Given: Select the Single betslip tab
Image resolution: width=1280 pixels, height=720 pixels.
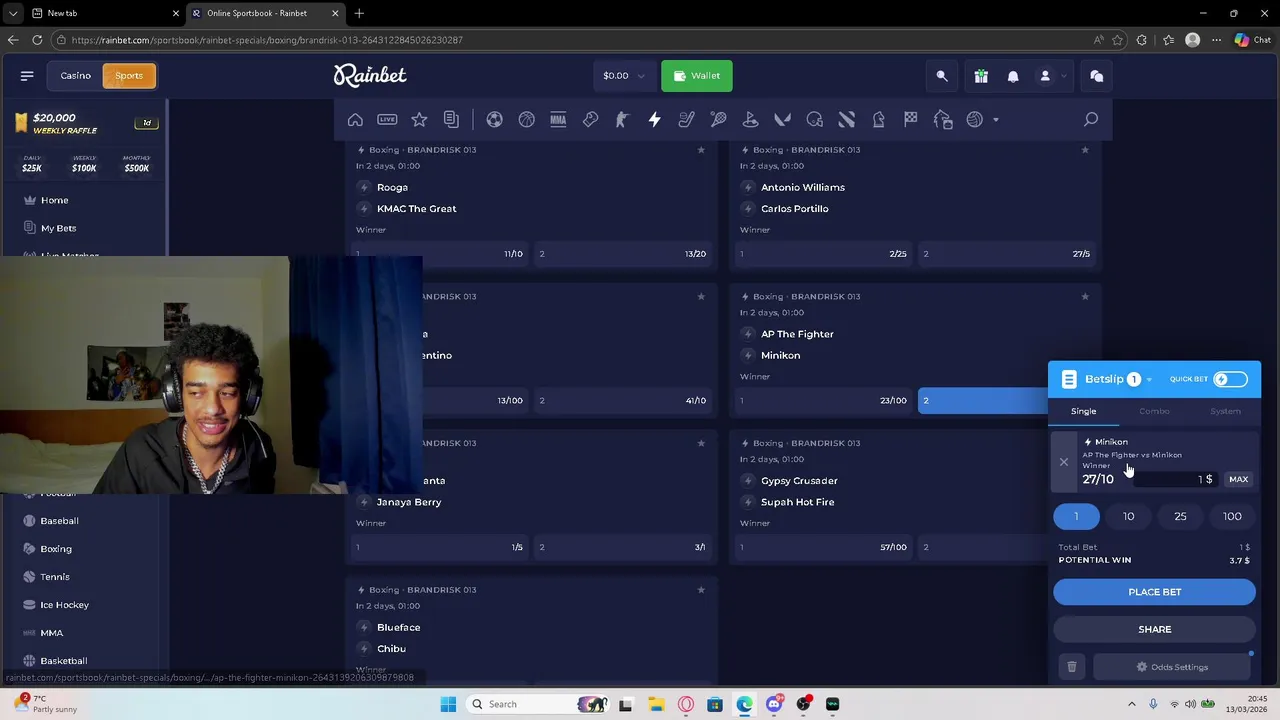Looking at the screenshot, I should 1084,411.
